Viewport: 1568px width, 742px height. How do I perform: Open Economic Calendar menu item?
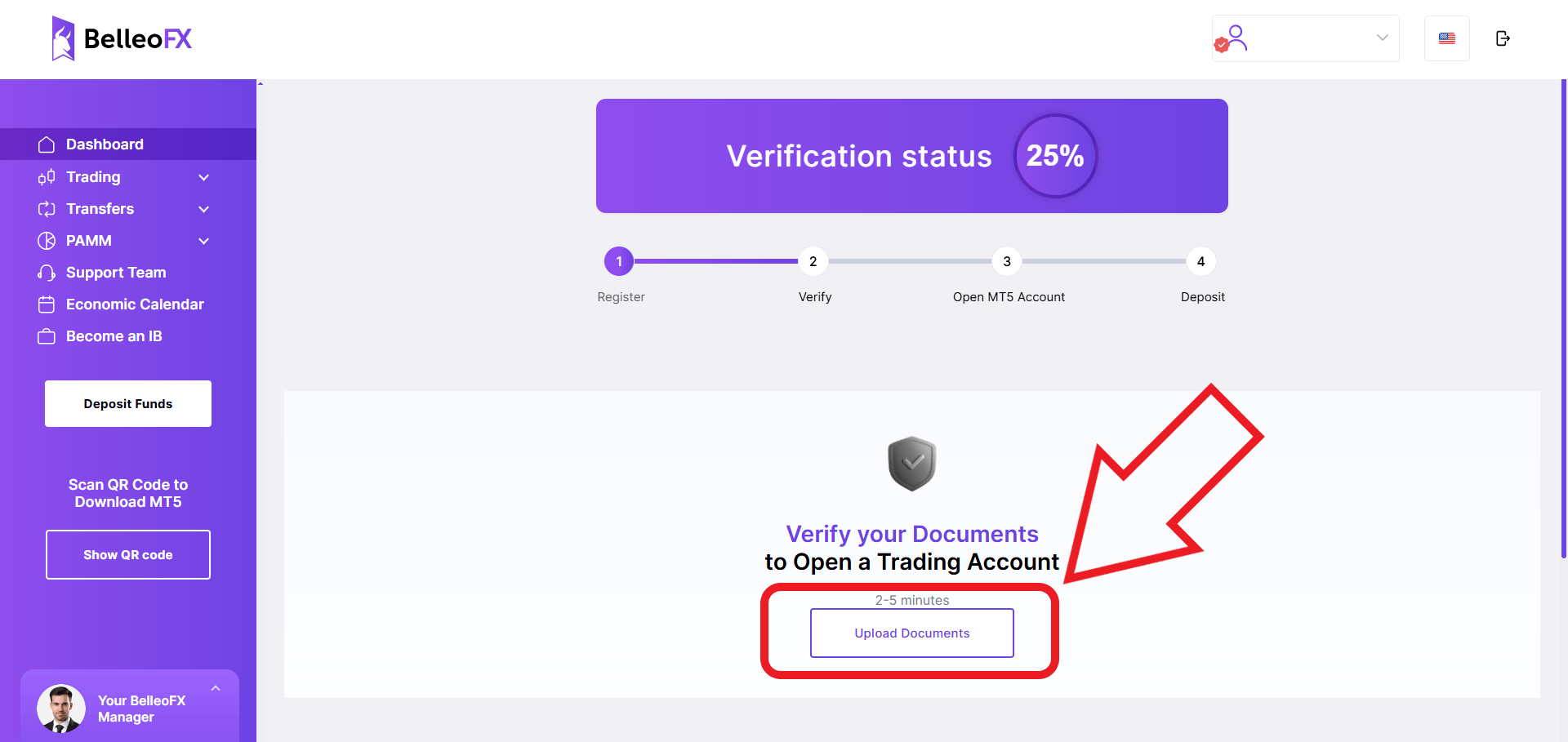coord(135,304)
